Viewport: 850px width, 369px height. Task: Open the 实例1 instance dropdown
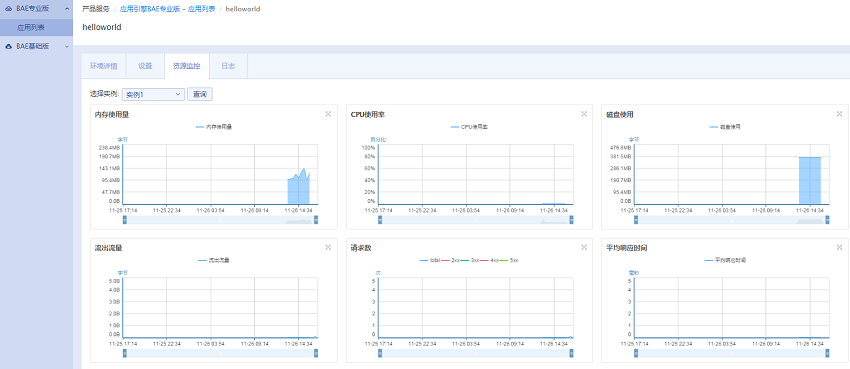tap(153, 94)
